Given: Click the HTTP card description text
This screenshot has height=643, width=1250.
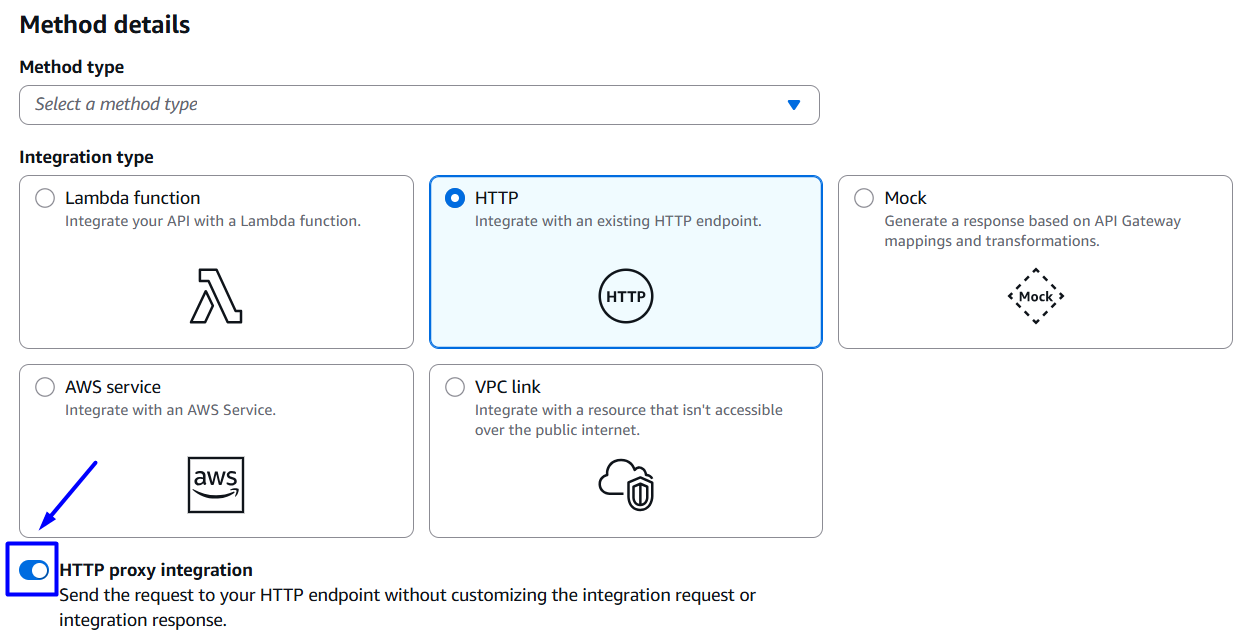Looking at the screenshot, I should pos(618,221).
